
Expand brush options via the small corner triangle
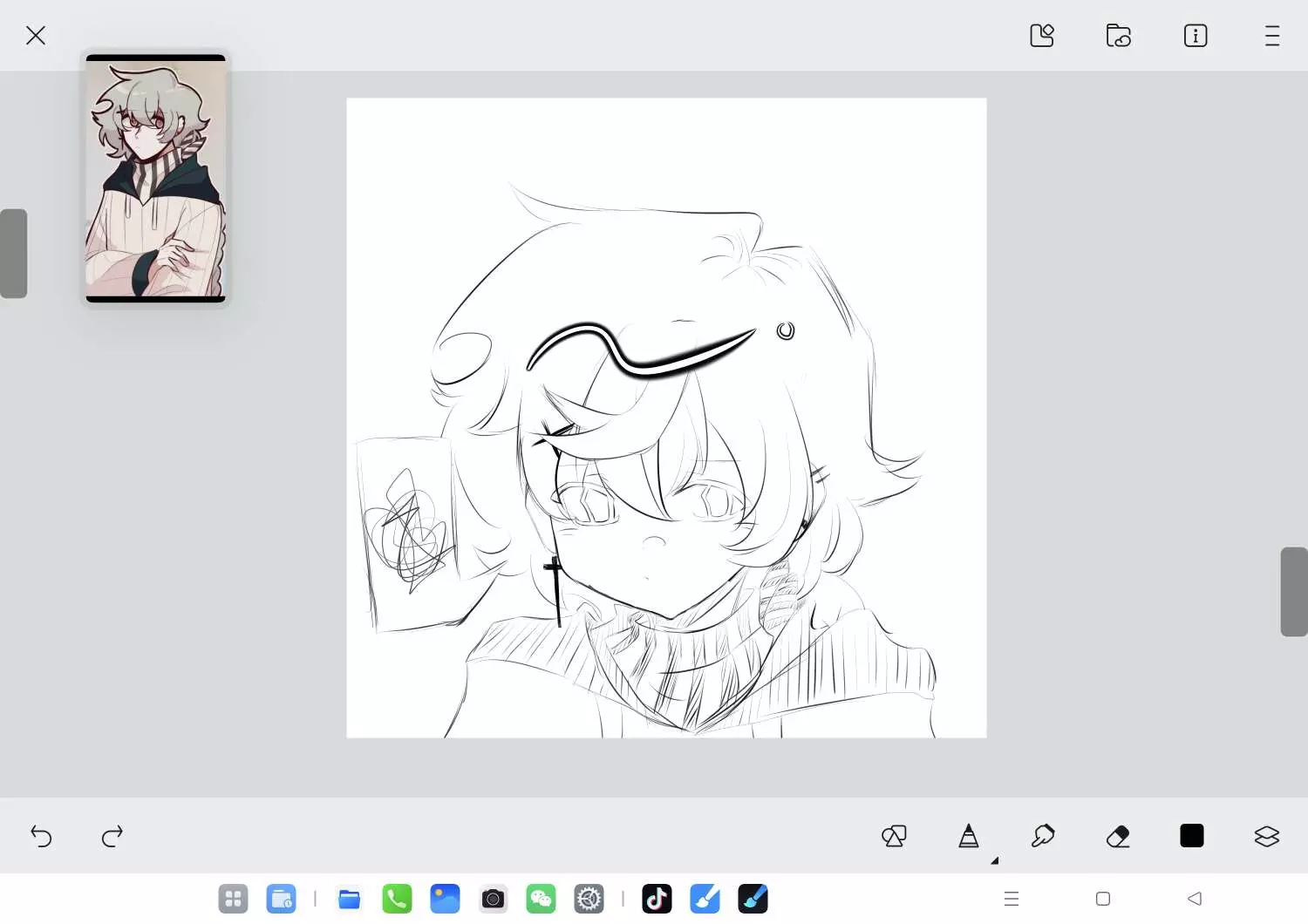(994, 860)
